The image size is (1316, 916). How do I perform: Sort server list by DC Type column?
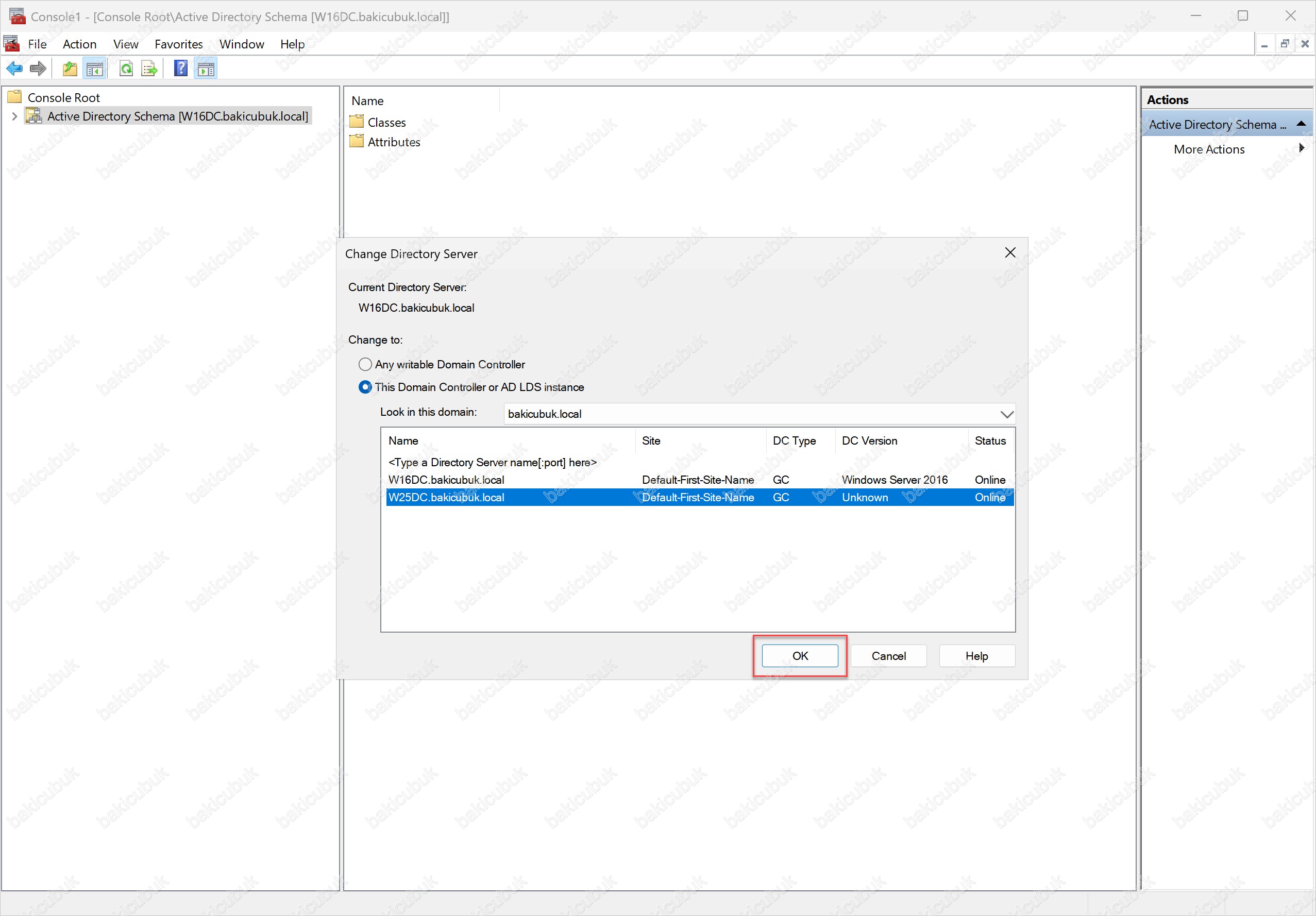click(x=801, y=441)
